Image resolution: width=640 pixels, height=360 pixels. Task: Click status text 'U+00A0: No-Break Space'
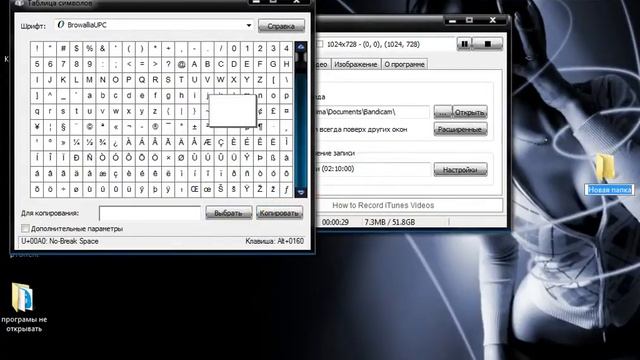60,241
